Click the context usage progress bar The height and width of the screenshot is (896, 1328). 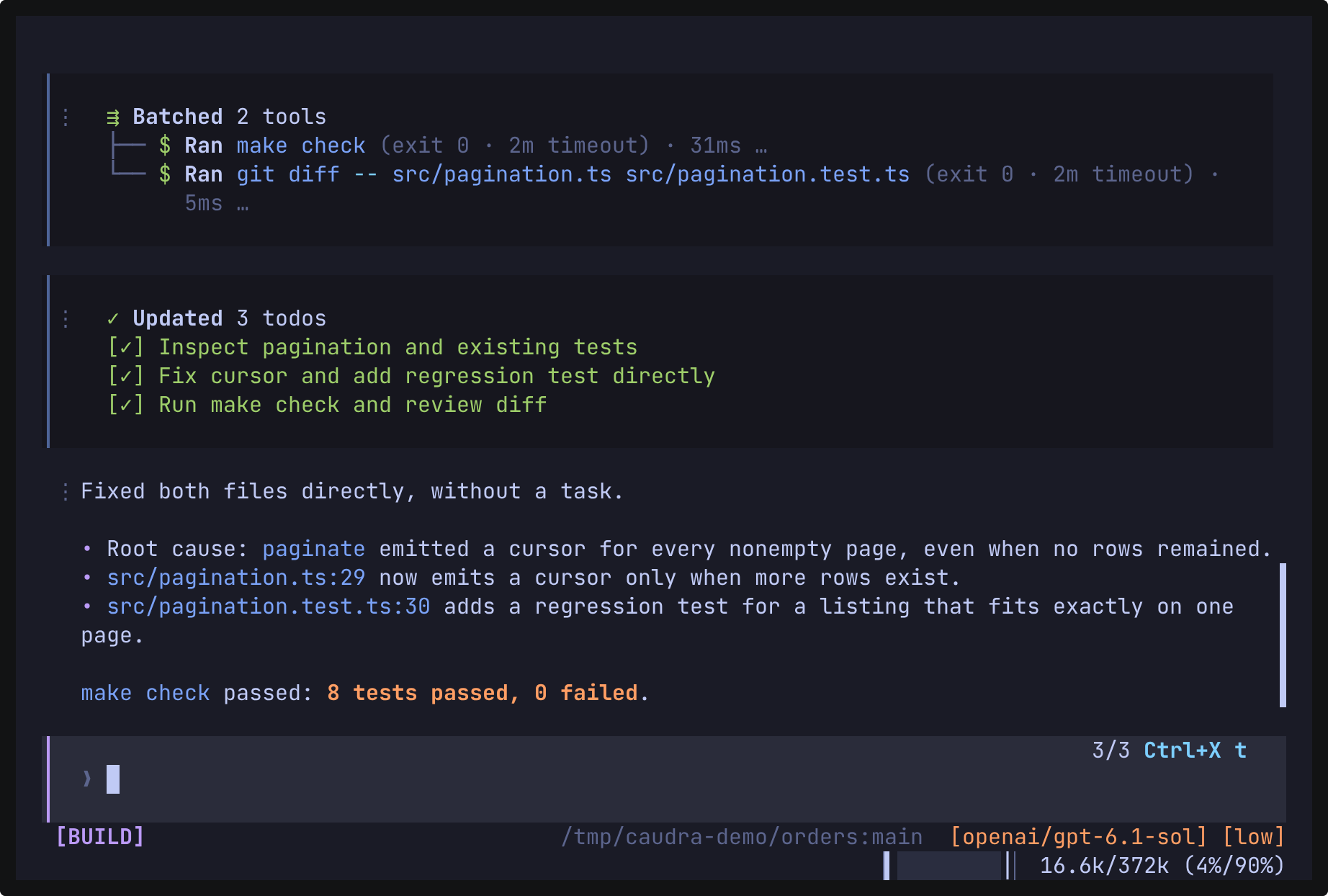tap(949, 866)
